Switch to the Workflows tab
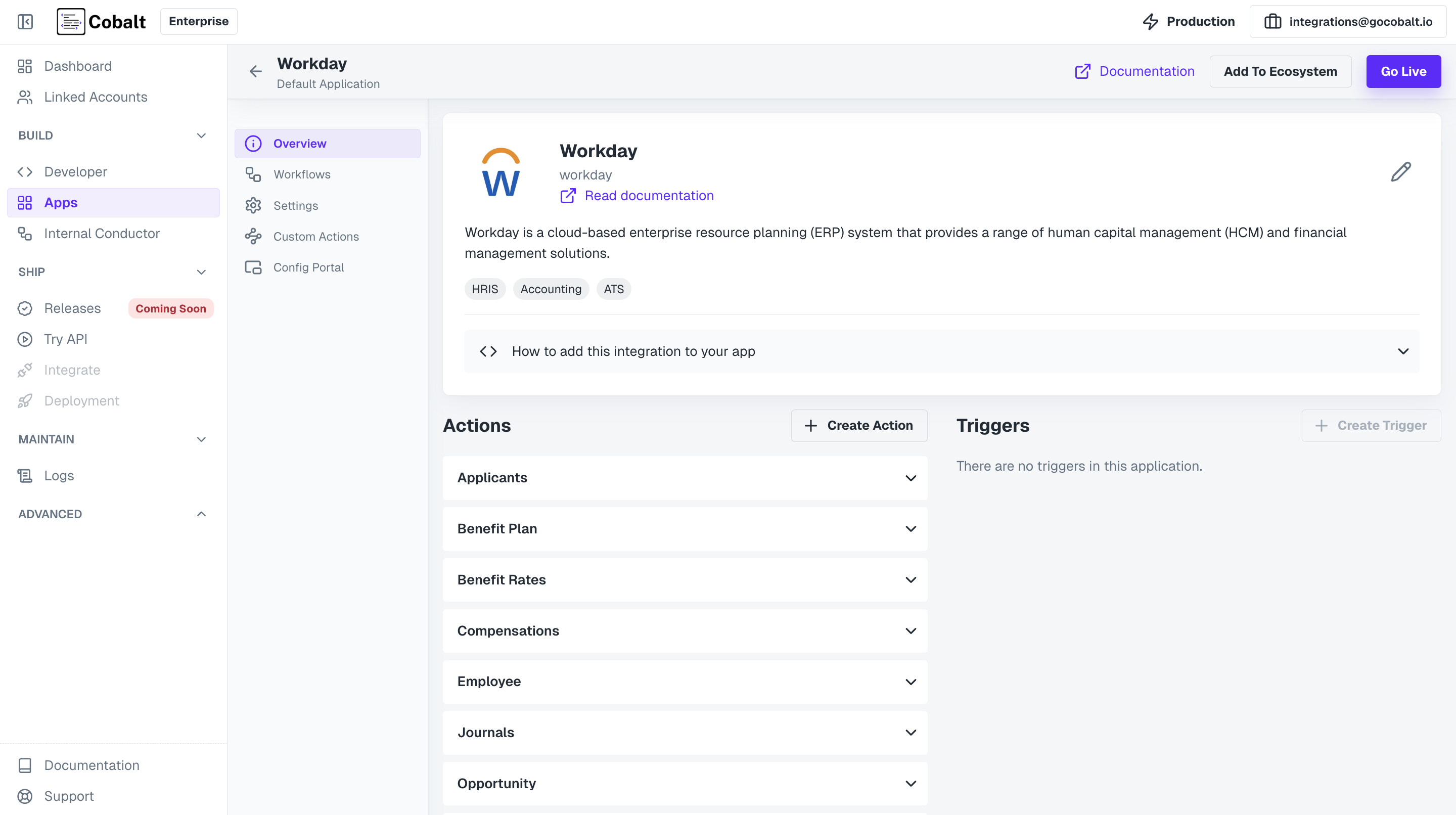1456x815 pixels. (302, 174)
